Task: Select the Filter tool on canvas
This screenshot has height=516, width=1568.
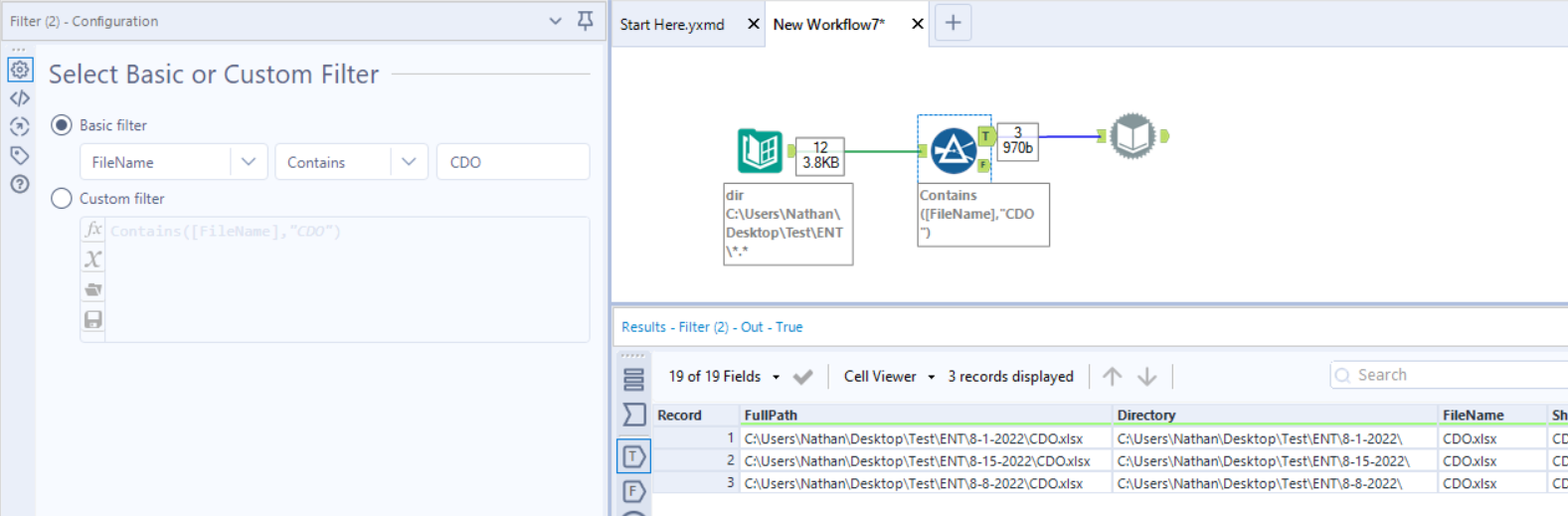Action: (953, 151)
